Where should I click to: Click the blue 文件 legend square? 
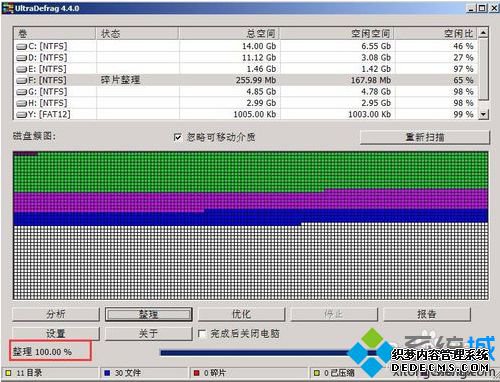coord(107,373)
